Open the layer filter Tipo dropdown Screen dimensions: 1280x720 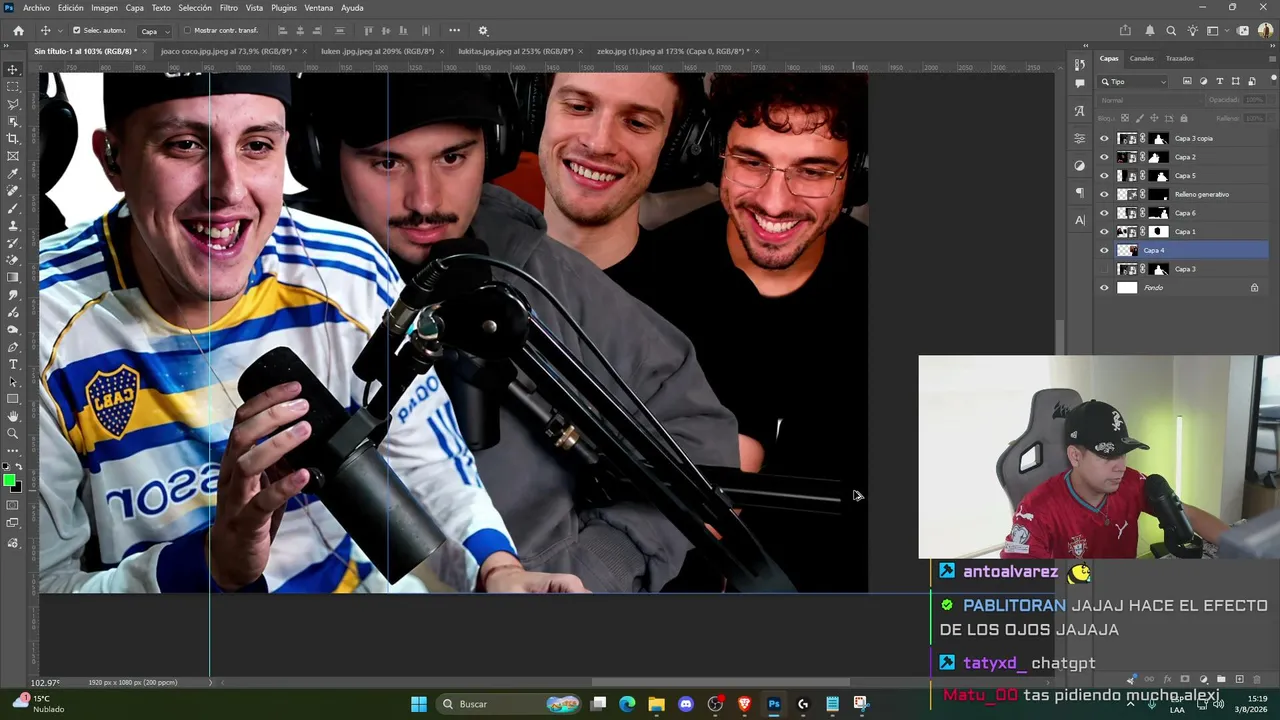(1134, 82)
